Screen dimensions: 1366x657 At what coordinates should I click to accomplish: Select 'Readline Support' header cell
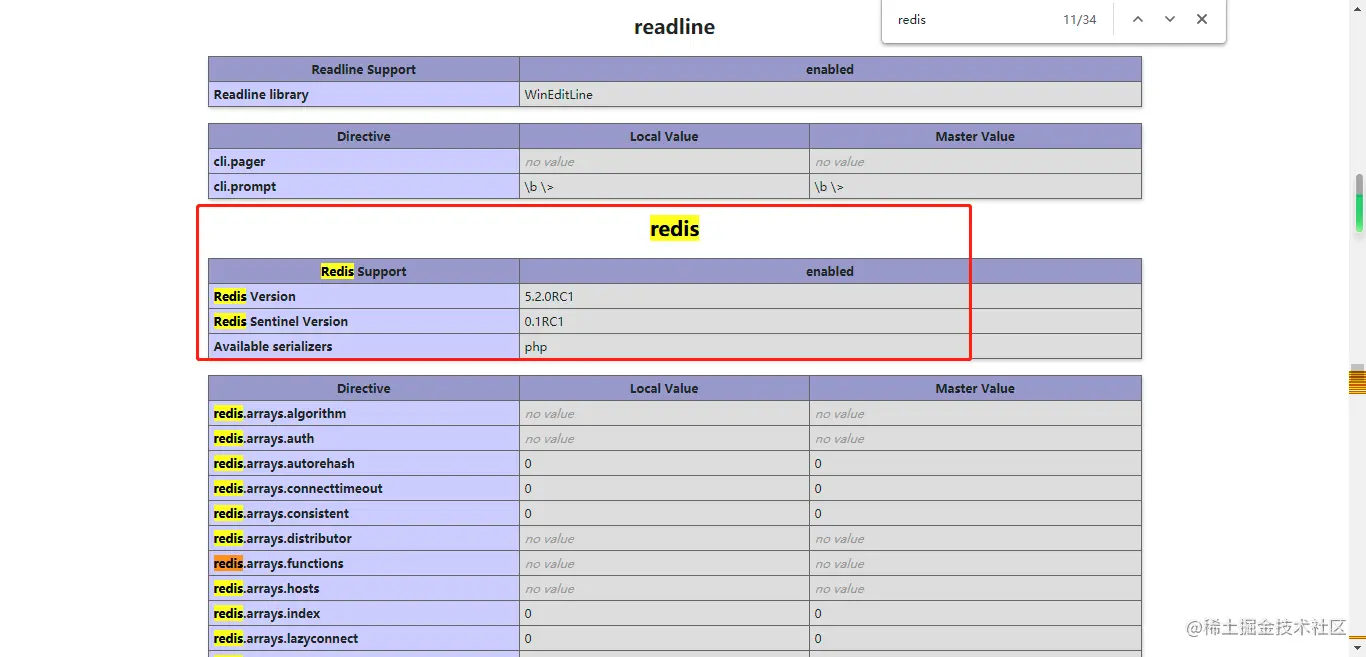[x=364, y=70]
